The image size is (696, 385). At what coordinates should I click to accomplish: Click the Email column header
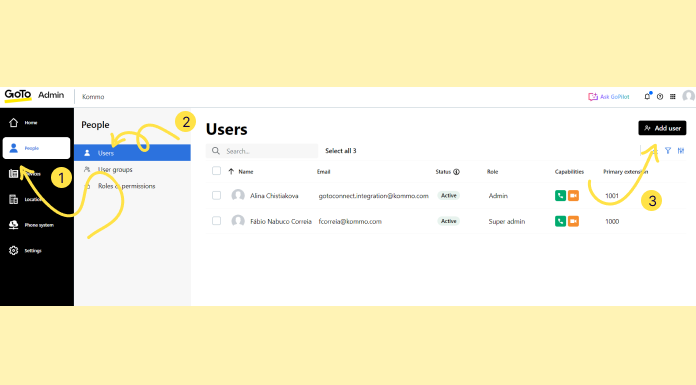pyautogui.click(x=324, y=172)
